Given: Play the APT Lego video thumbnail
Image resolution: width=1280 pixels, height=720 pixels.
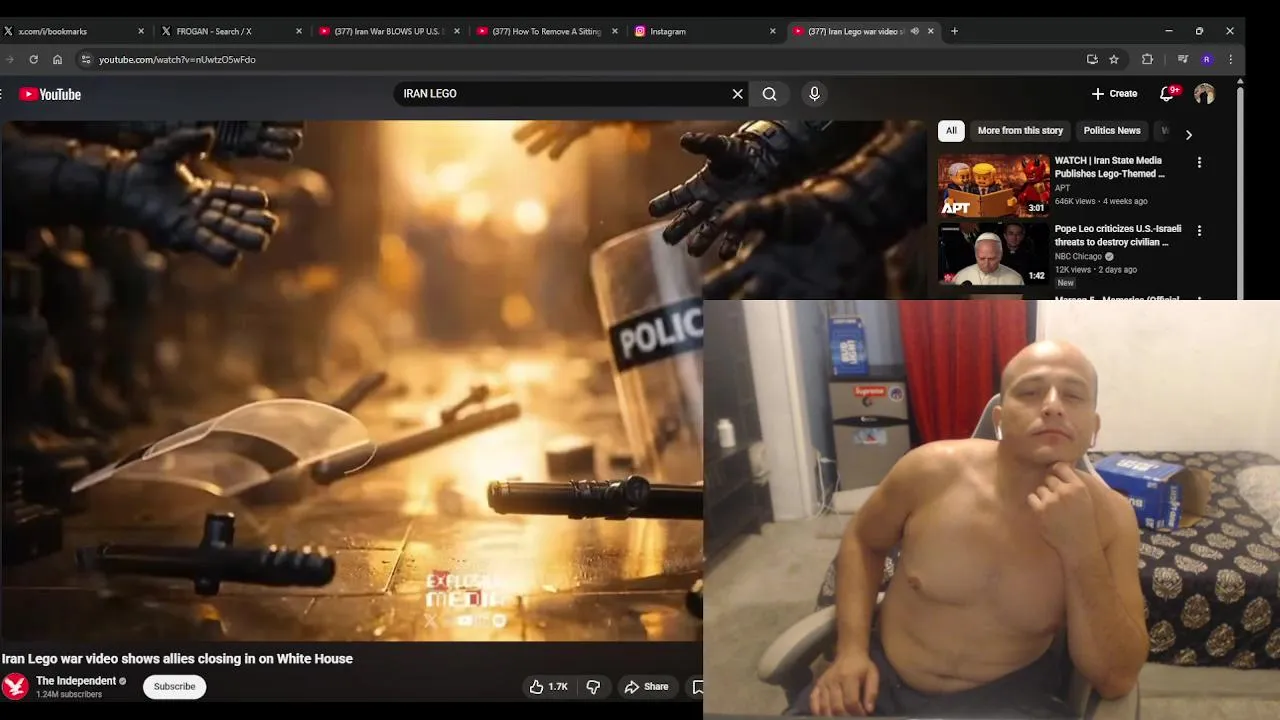Looking at the screenshot, I should pos(993,186).
